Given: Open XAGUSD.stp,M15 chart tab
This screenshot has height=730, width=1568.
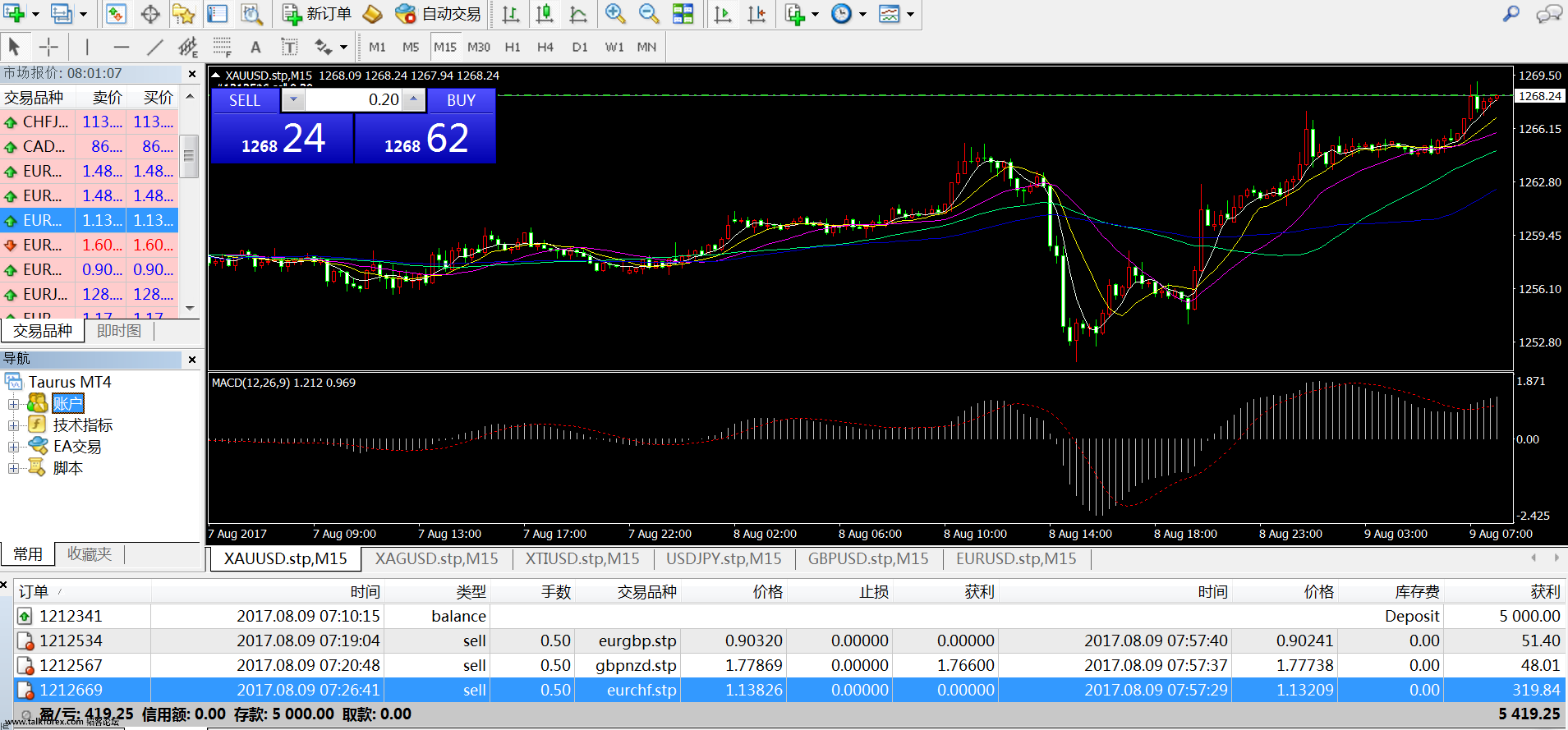Looking at the screenshot, I should tap(436, 558).
